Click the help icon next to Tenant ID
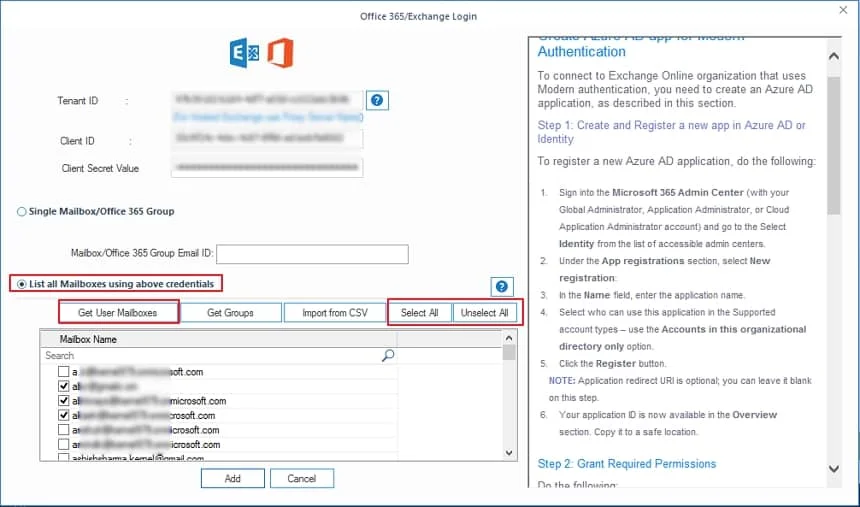This screenshot has width=860, height=507. coord(377,100)
